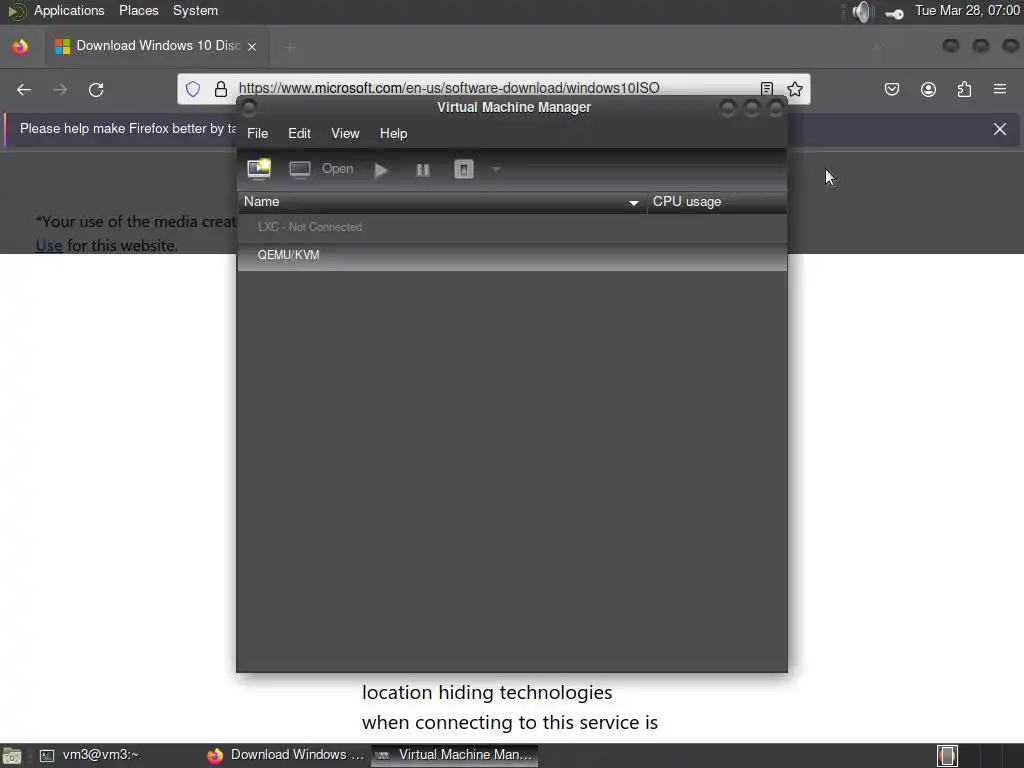Toggle Firefox reader view
This screenshot has height=768, width=1024.
coord(767,89)
